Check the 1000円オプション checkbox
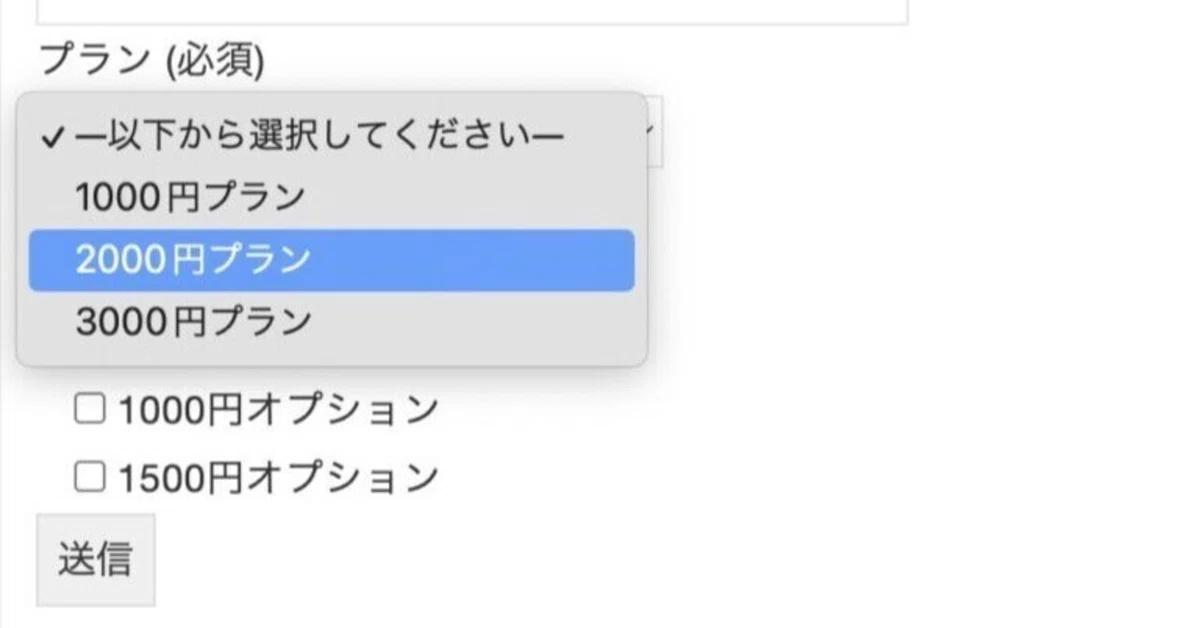 coord(91,408)
